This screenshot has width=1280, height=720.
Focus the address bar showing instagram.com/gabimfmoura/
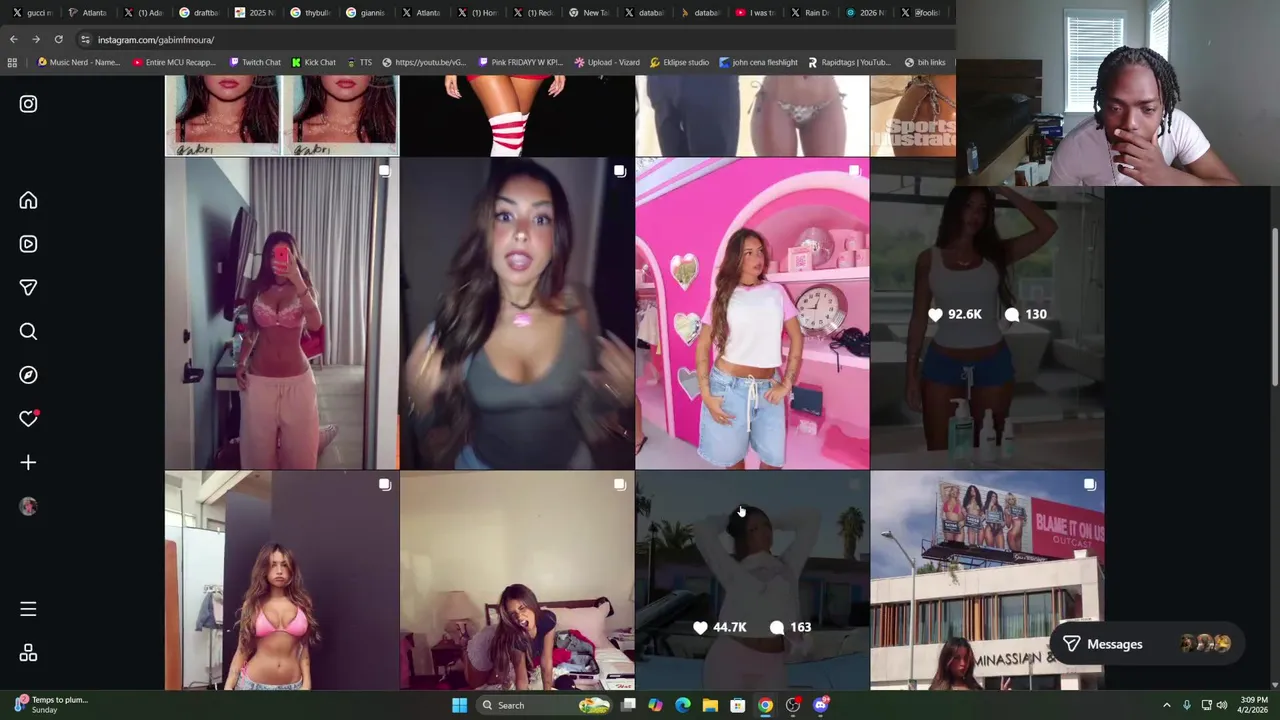click(x=515, y=40)
